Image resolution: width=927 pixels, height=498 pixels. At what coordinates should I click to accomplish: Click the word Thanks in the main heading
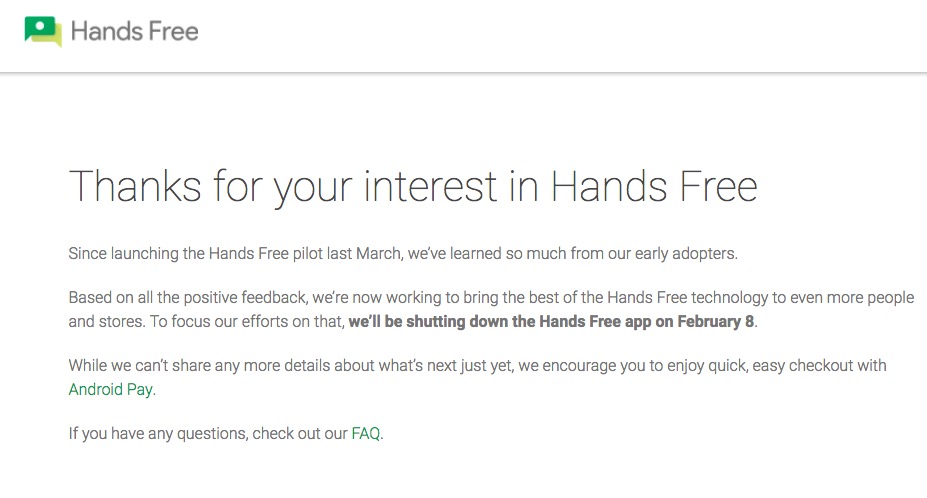[130, 187]
